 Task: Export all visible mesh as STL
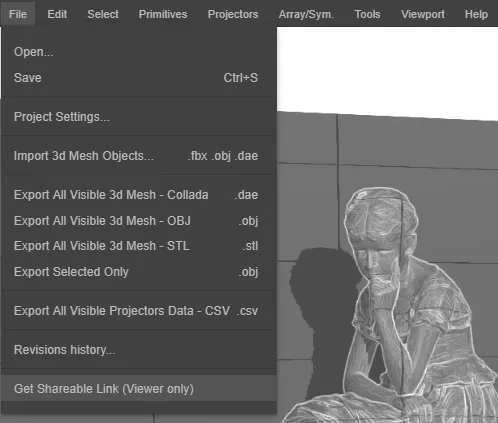coord(139,246)
